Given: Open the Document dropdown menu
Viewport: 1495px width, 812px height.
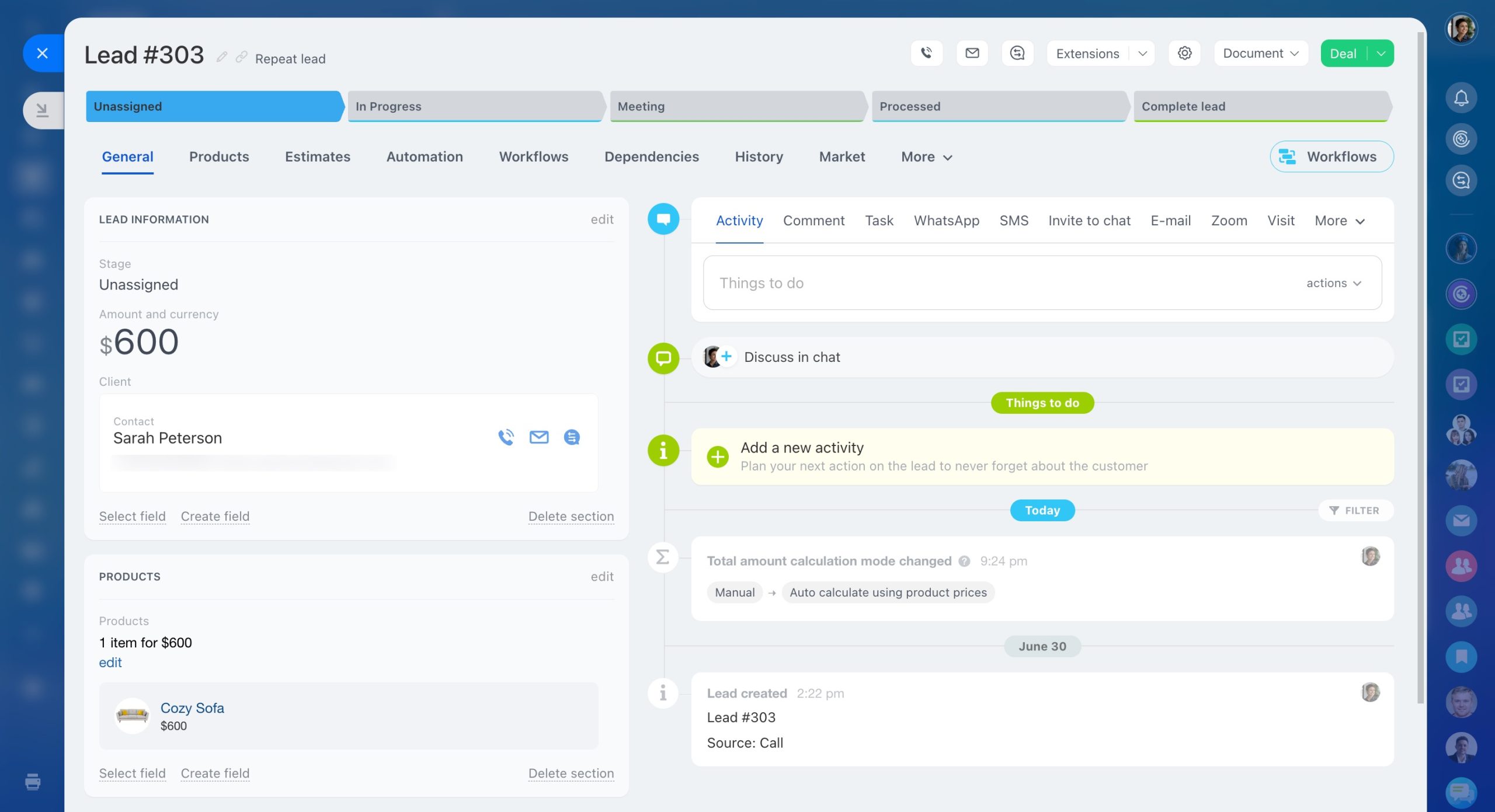Looking at the screenshot, I should pos(1260,53).
